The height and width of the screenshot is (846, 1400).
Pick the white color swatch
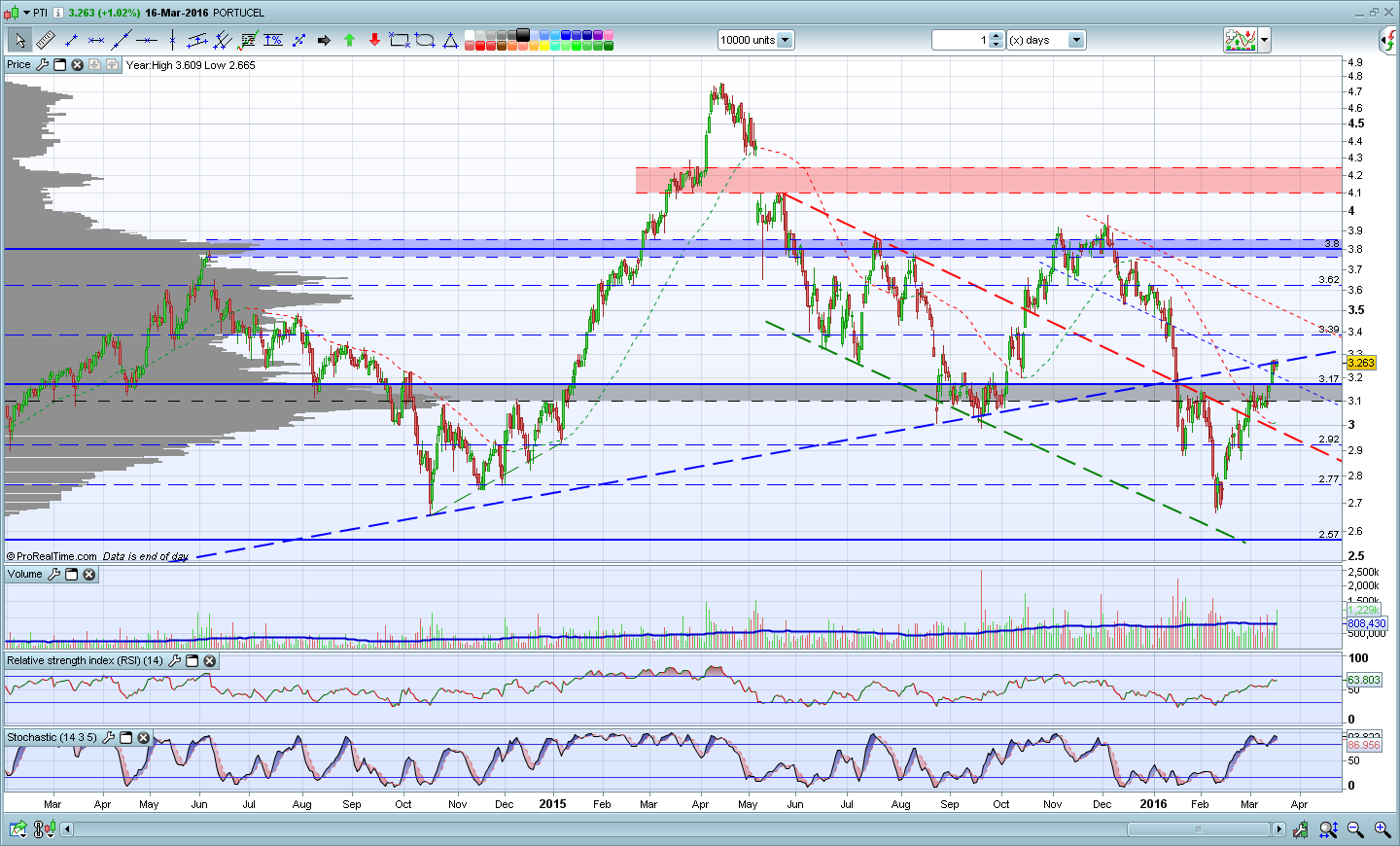point(469,35)
